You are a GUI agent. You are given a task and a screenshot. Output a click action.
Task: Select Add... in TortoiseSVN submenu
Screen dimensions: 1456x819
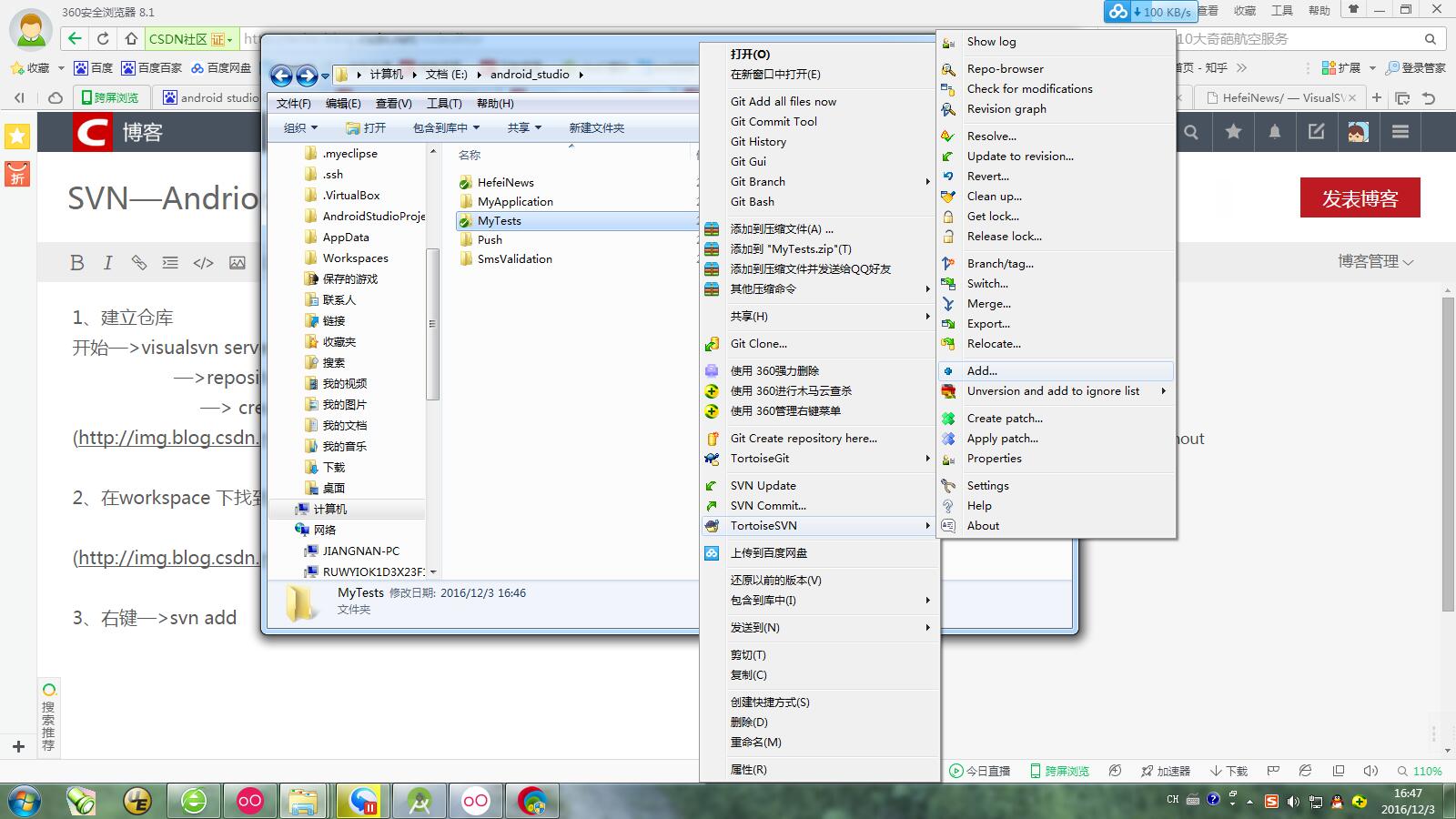[1056, 371]
